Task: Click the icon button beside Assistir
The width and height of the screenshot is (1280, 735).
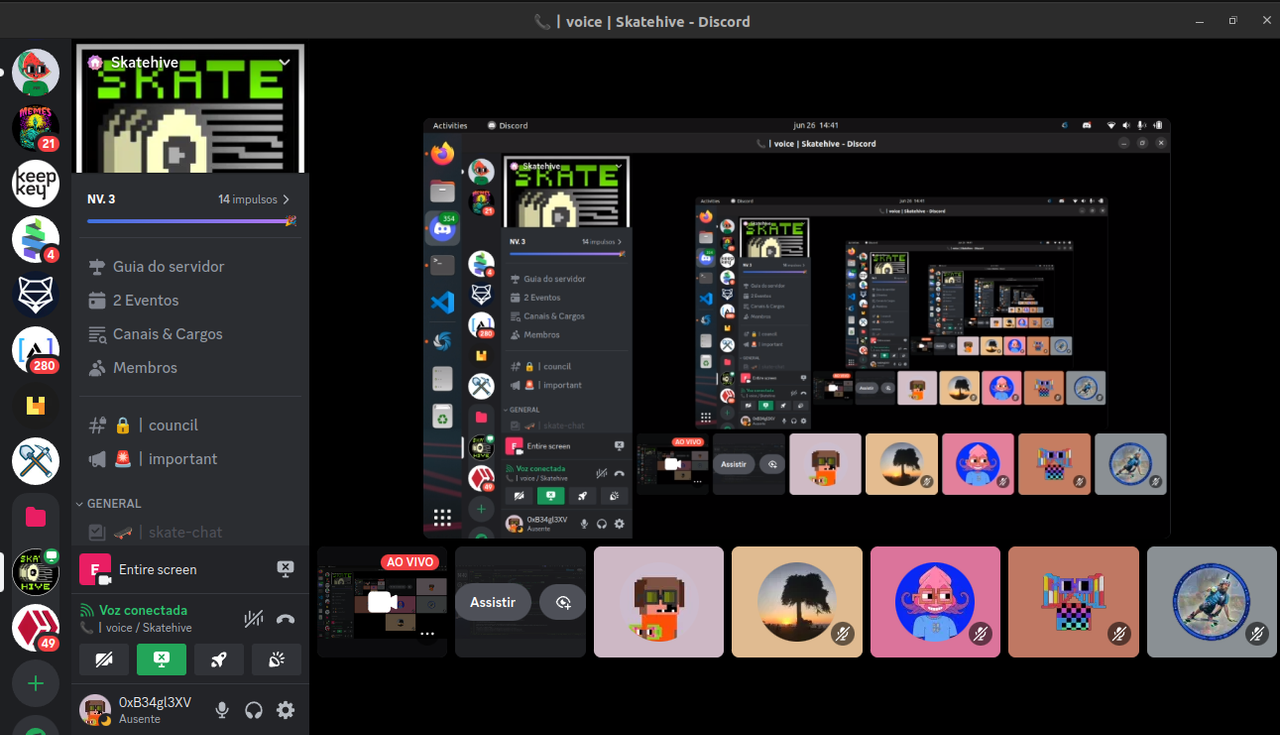Action: point(563,602)
